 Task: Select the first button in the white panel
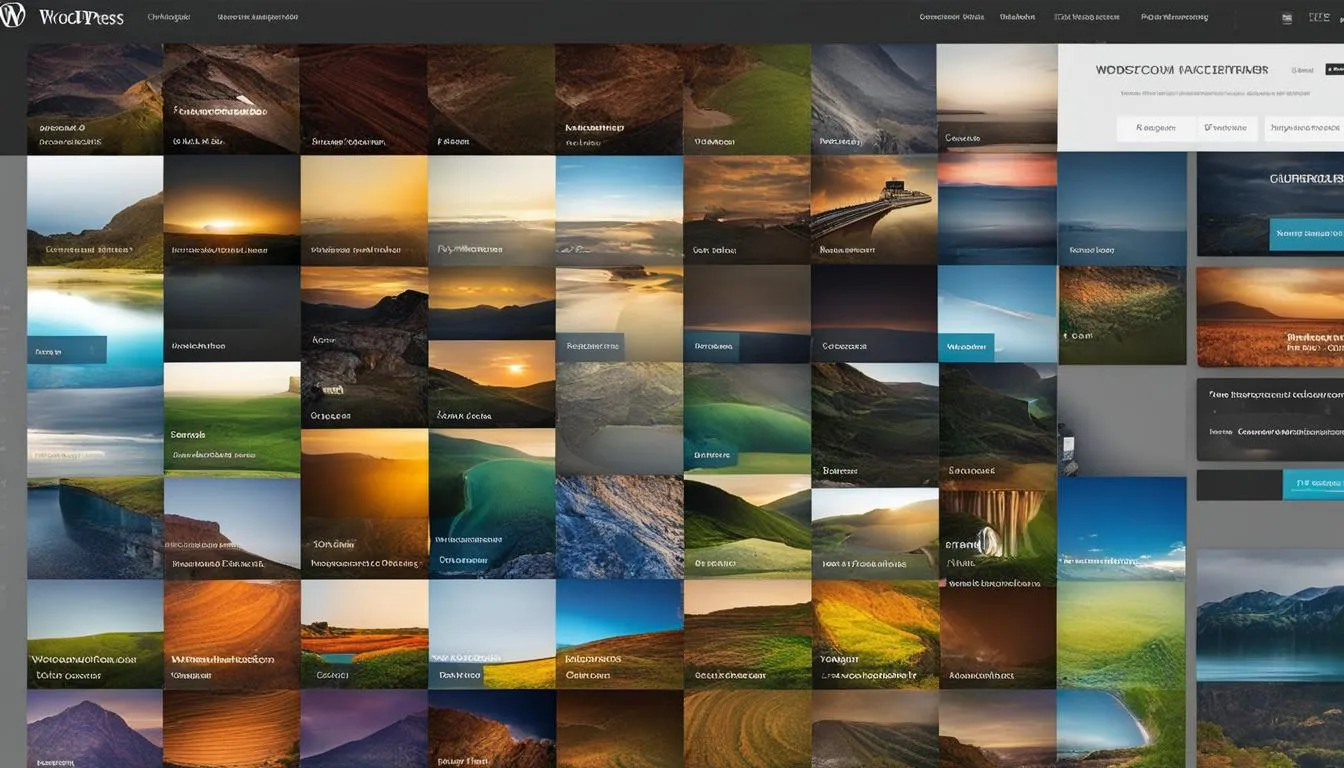(1155, 128)
